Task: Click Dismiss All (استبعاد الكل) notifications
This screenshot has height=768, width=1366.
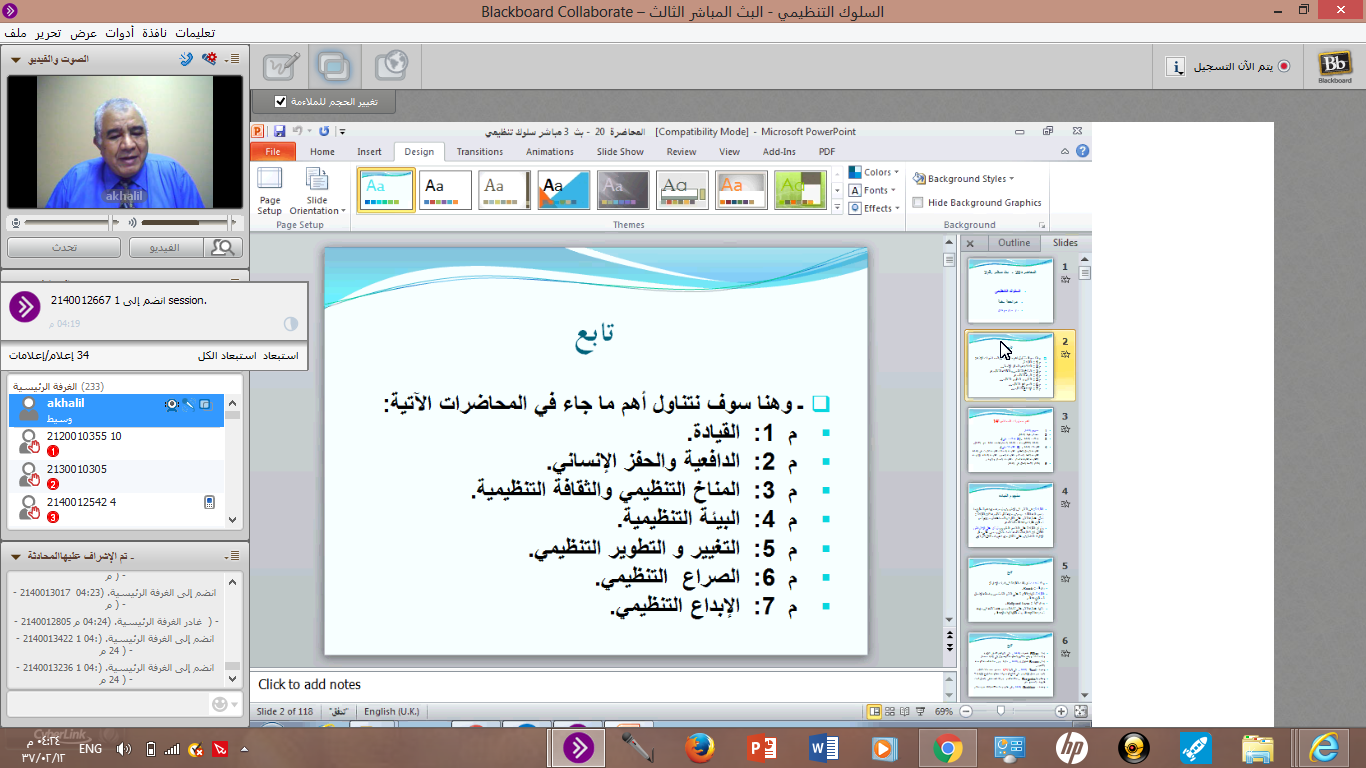Action: pos(227,355)
